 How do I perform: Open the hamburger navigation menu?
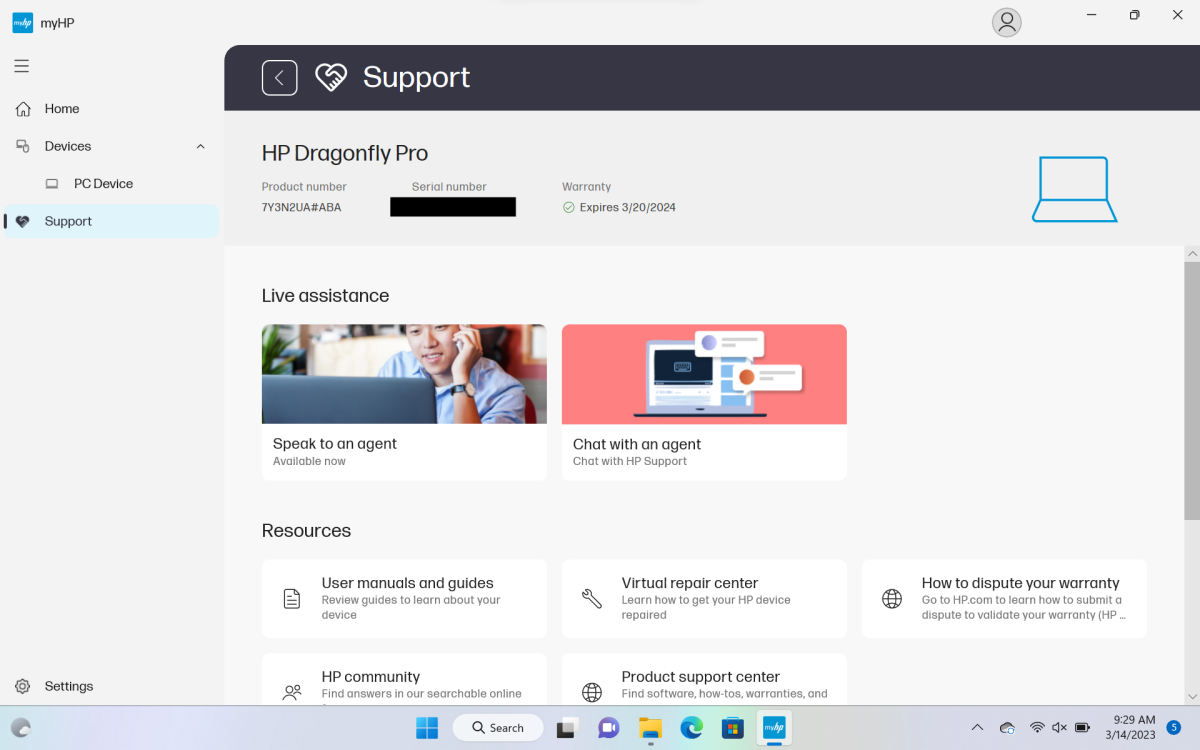click(21, 66)
